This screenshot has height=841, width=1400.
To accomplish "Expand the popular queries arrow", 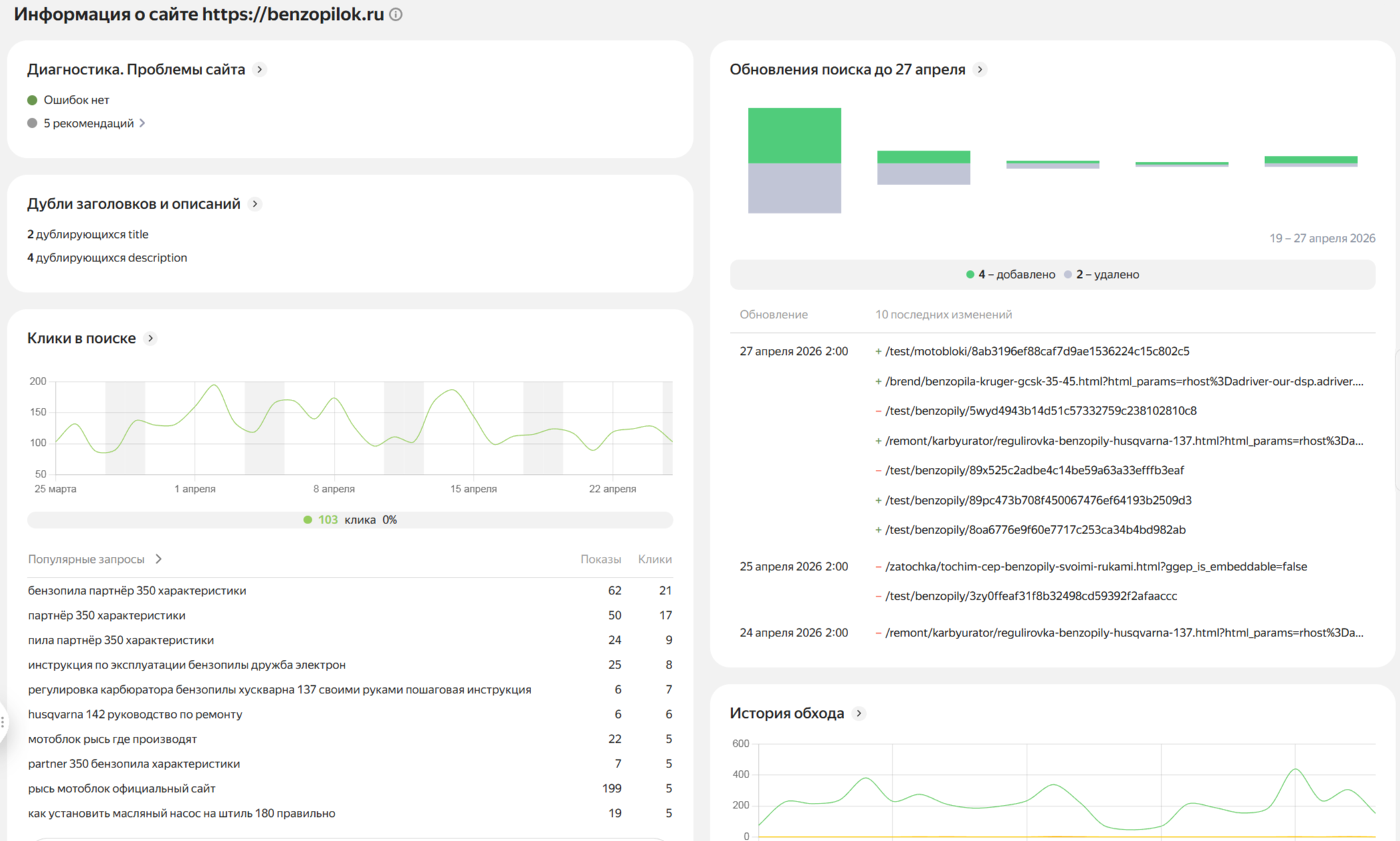I will coord(159,559).
